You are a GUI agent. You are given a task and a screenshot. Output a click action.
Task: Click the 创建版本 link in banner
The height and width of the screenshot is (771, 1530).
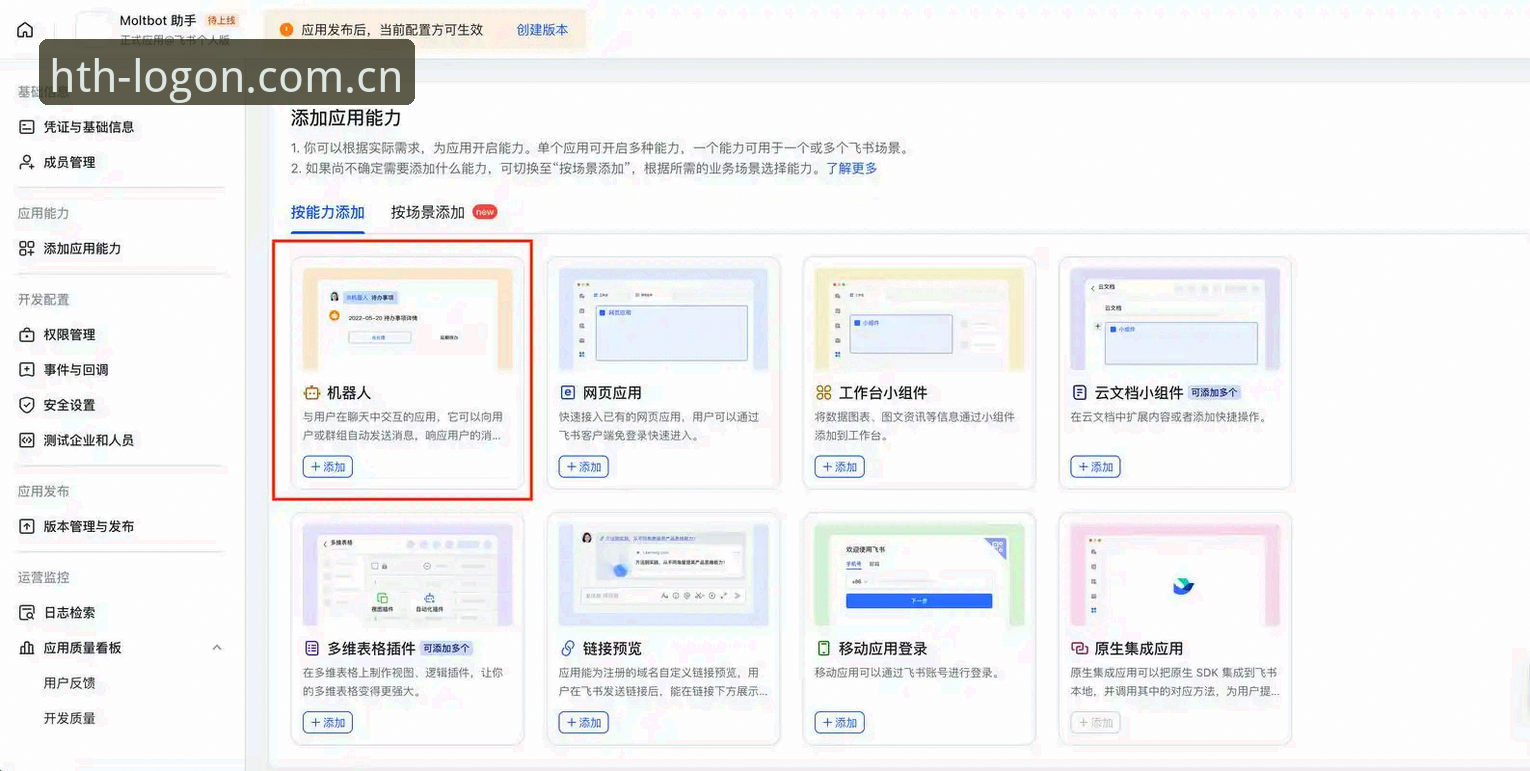pyautogui.click(x=542, y=30)
